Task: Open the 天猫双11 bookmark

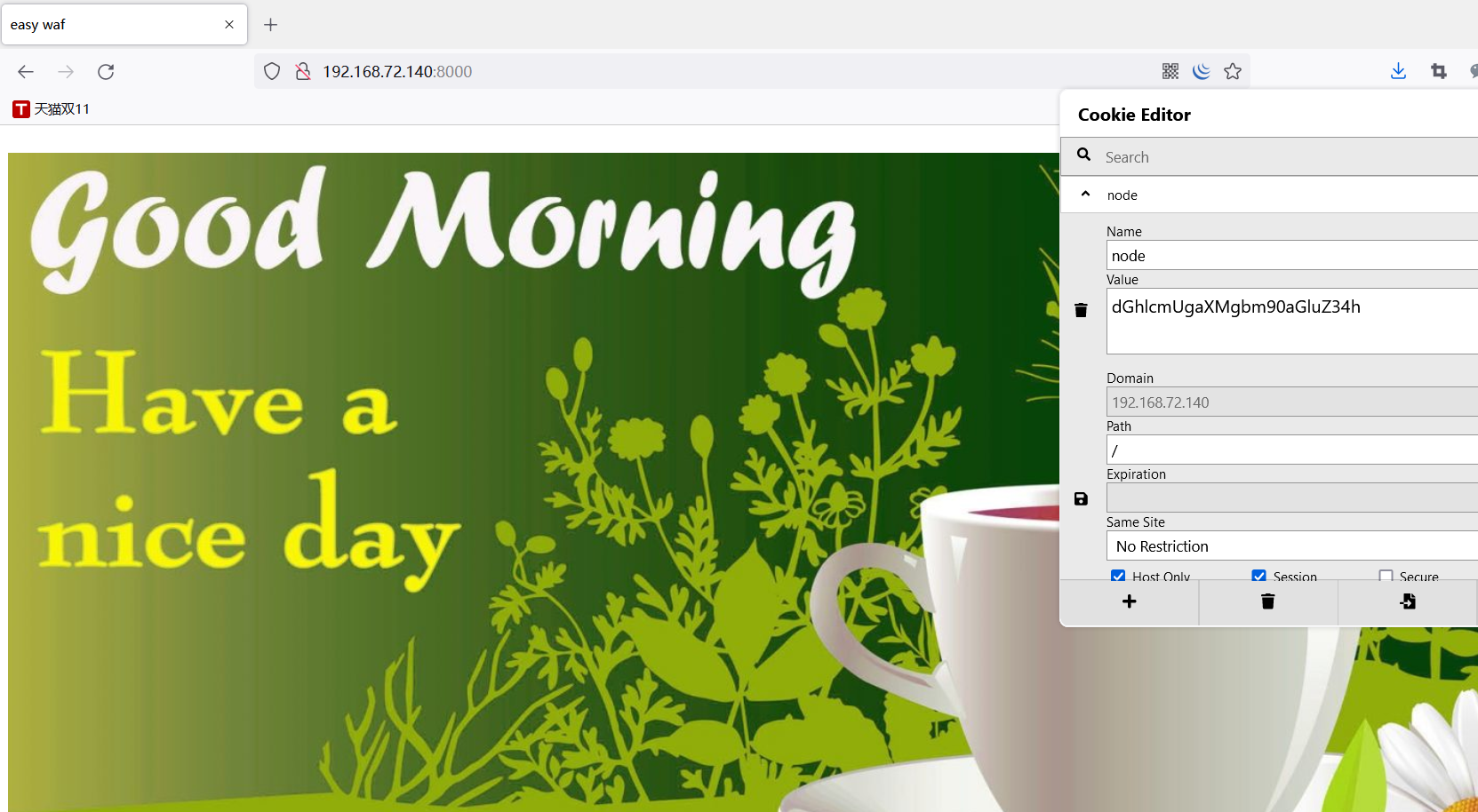Action: pos(51,109)
